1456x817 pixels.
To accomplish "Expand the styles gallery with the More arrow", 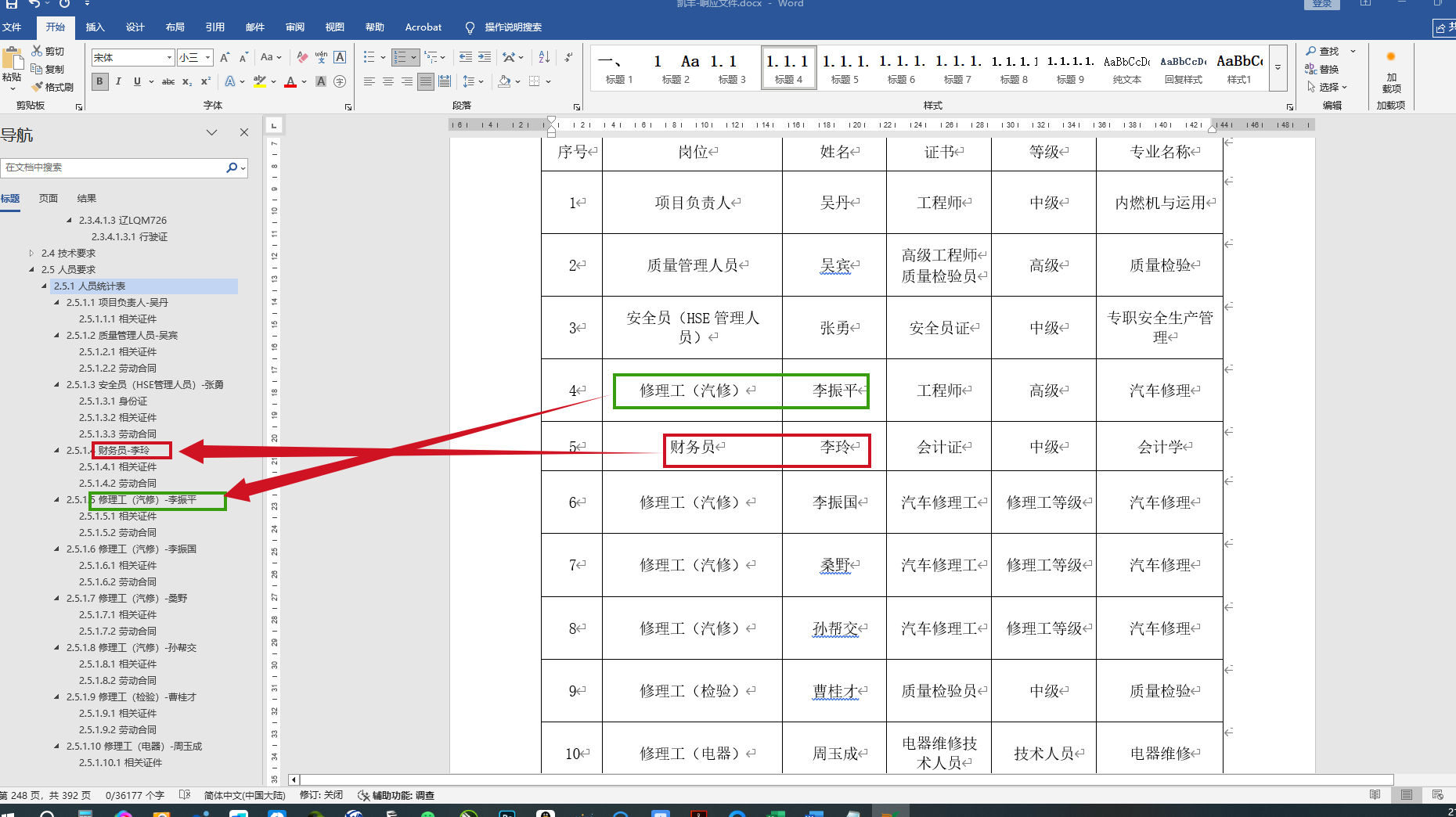I will pyautogui.click(x=1278, y=67).
